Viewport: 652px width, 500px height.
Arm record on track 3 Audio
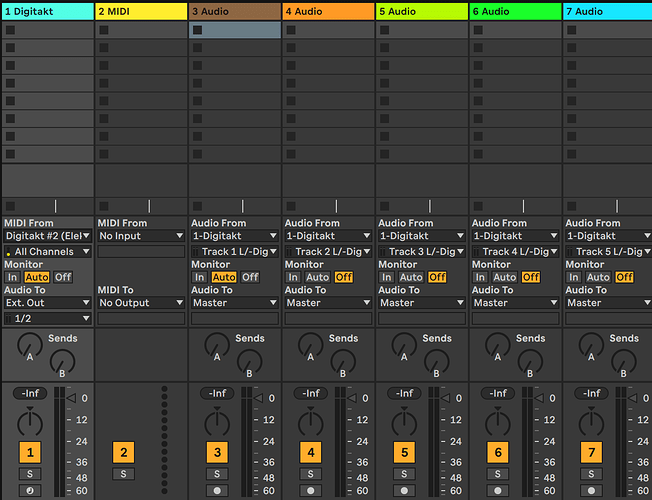(x=217, y=490)
